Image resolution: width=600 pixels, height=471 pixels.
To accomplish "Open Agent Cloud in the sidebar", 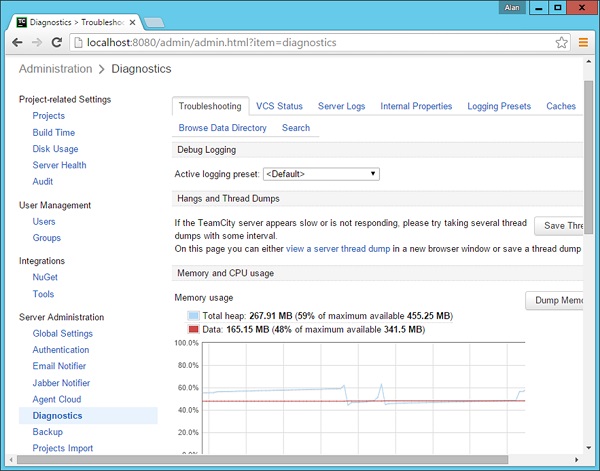I will pos(57,399).
